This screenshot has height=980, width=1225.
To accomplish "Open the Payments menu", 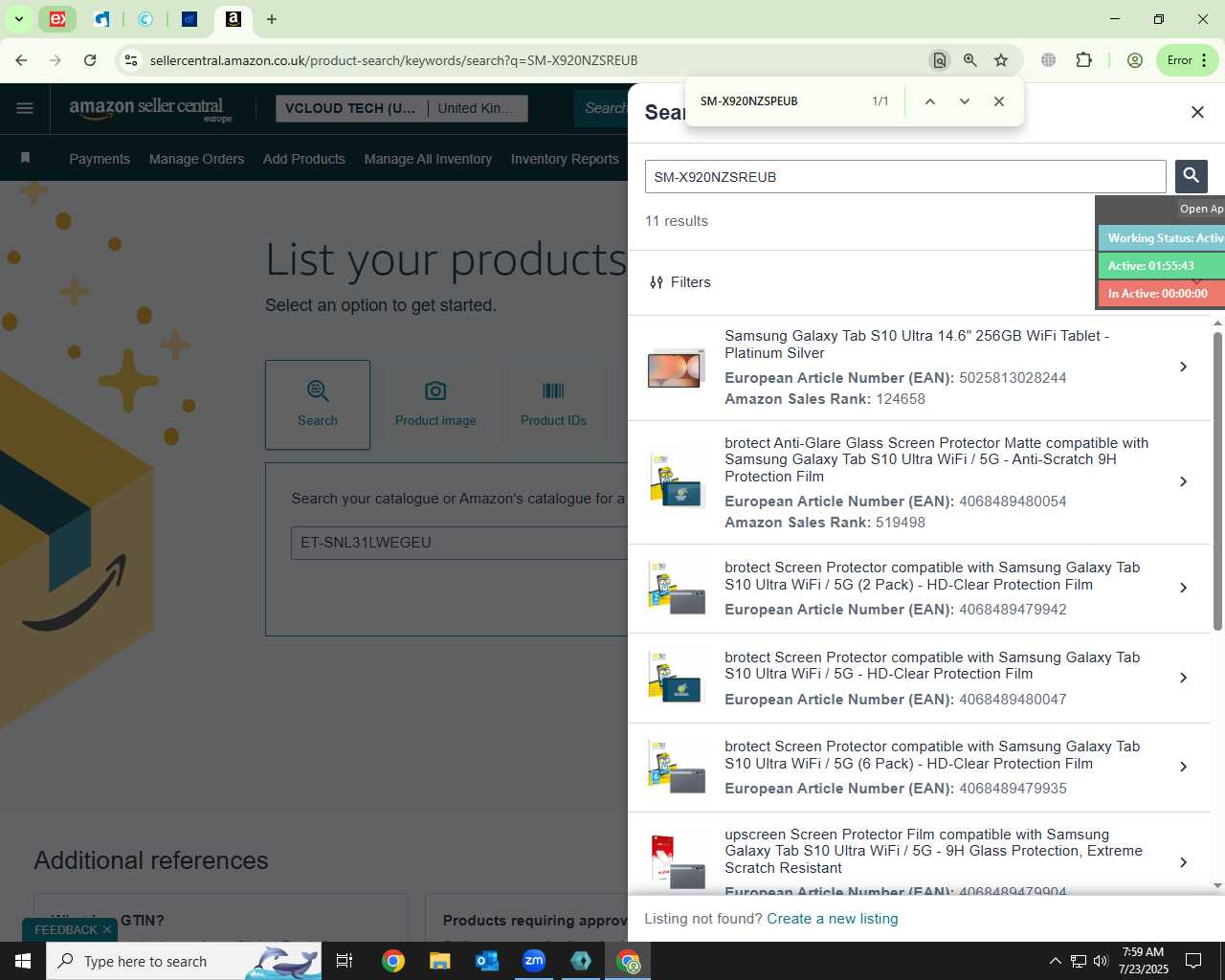I will tap(100, 159).
